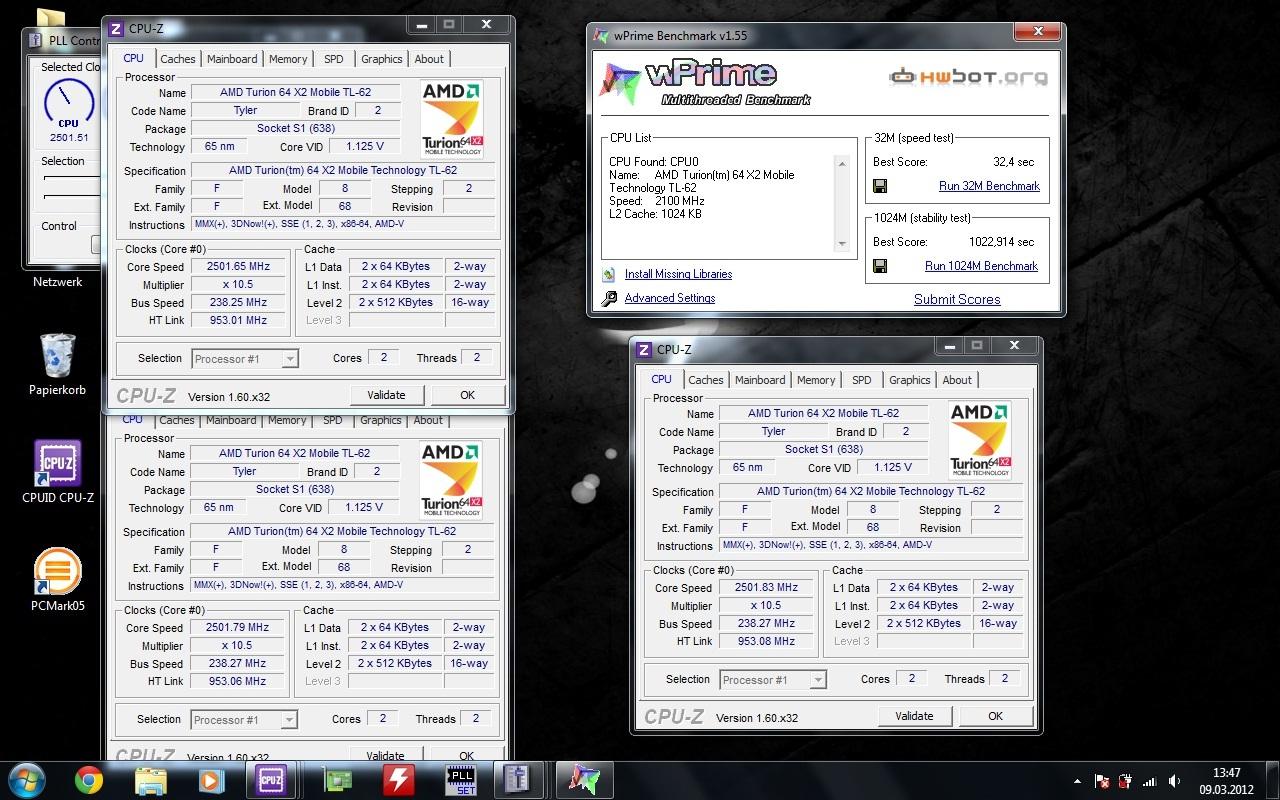
Task: Click the 1022,914 sec best score value
Action: 1001,242
